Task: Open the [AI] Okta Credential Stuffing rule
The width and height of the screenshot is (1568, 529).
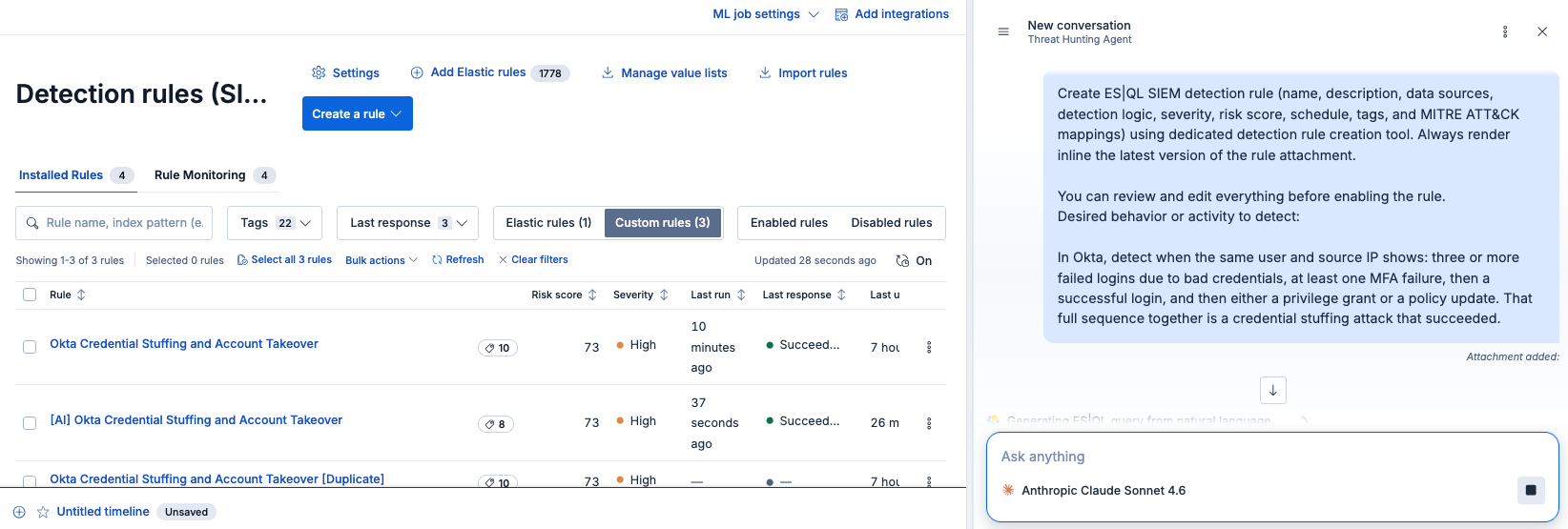Action: pyautogui.click(x=196, y=420)
